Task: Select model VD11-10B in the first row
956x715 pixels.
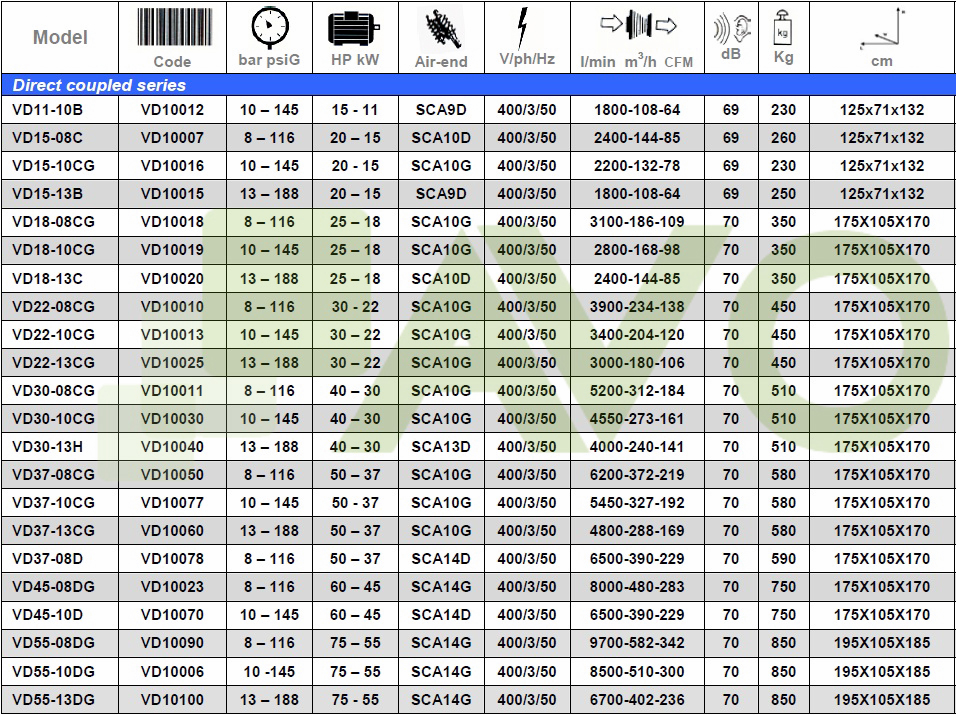Action: [x=47, y=110]
